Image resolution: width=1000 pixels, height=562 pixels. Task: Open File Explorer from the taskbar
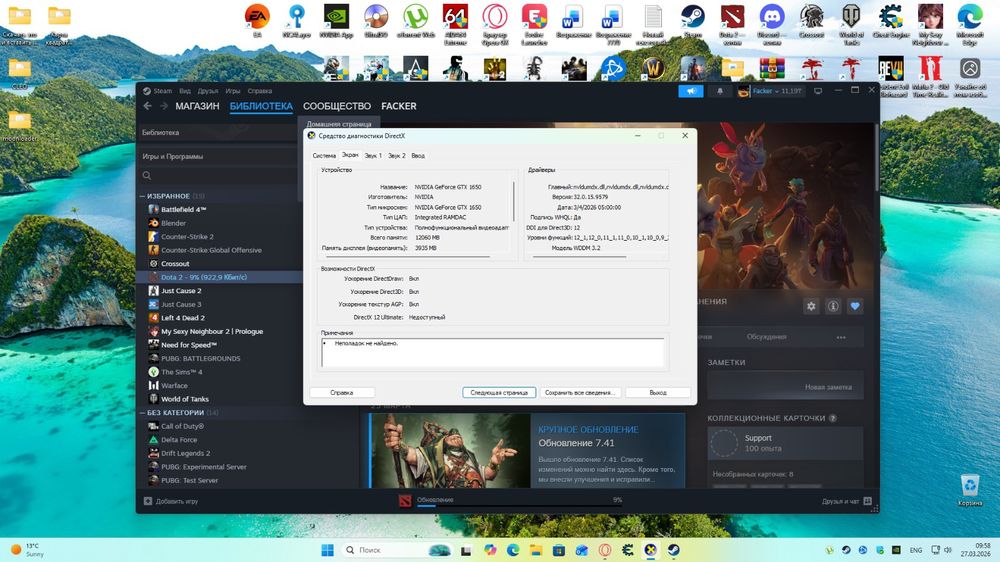(x=536, y=550)
